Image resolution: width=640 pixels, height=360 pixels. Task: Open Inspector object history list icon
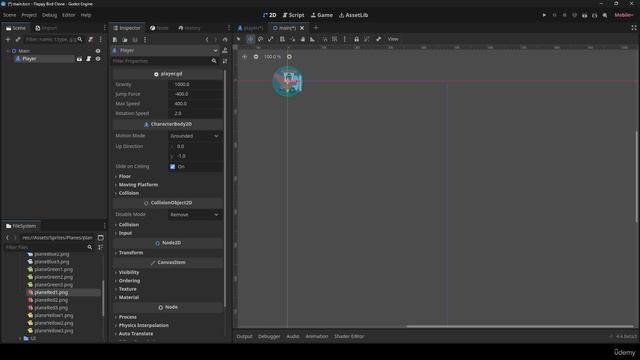coord(225,40)
